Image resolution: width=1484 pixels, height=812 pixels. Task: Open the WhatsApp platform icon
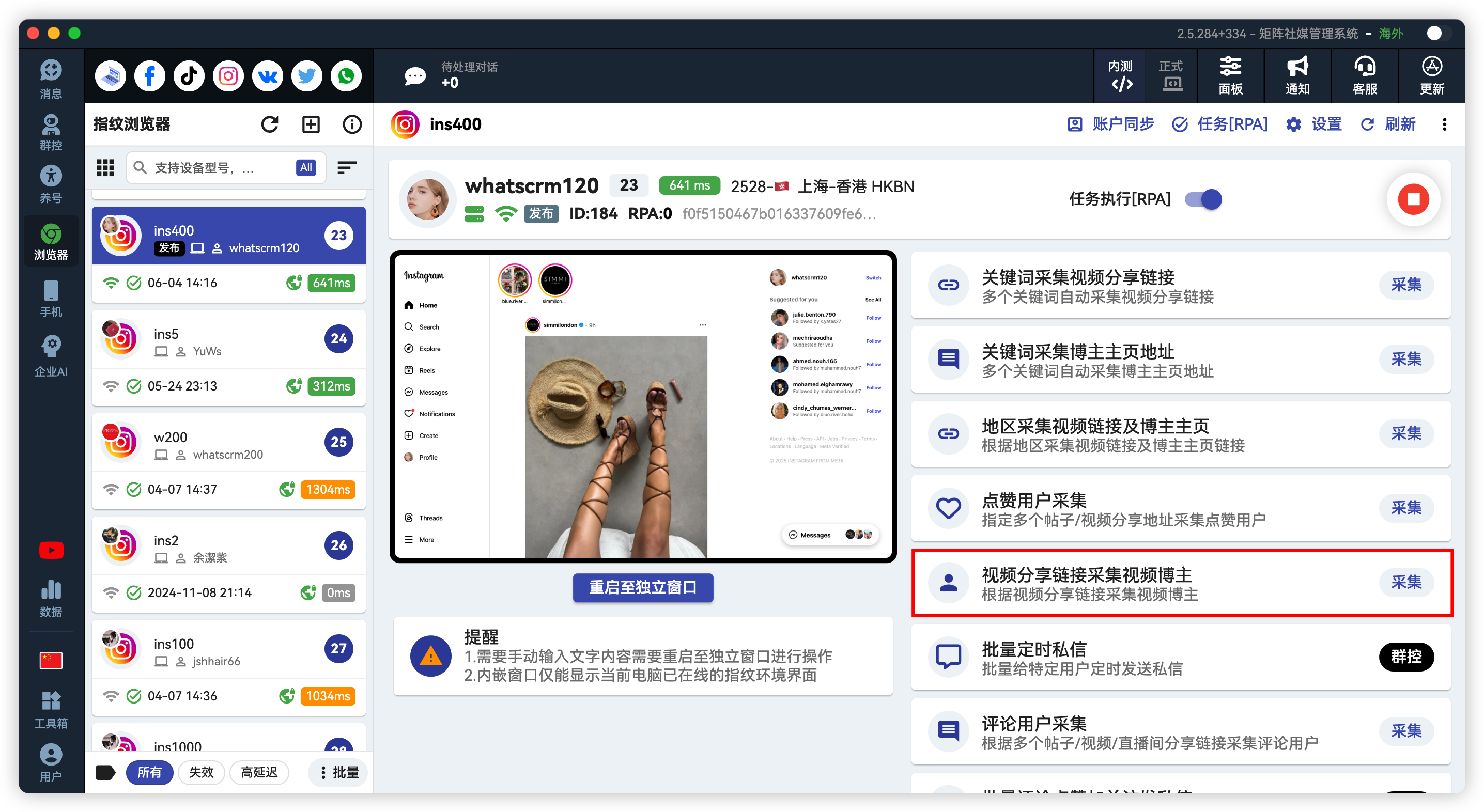pyautogui.click(x=346, y=76)
